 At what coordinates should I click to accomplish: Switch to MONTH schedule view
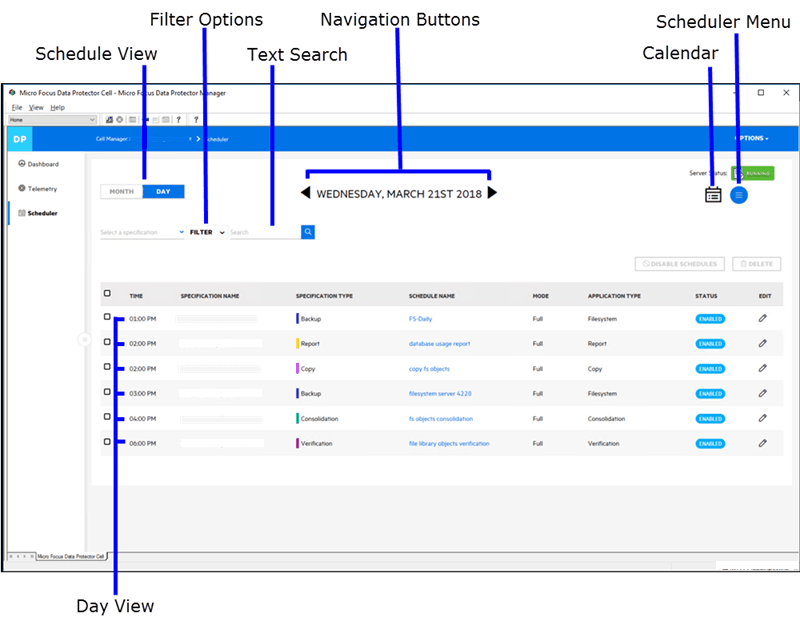click(121, 191)
